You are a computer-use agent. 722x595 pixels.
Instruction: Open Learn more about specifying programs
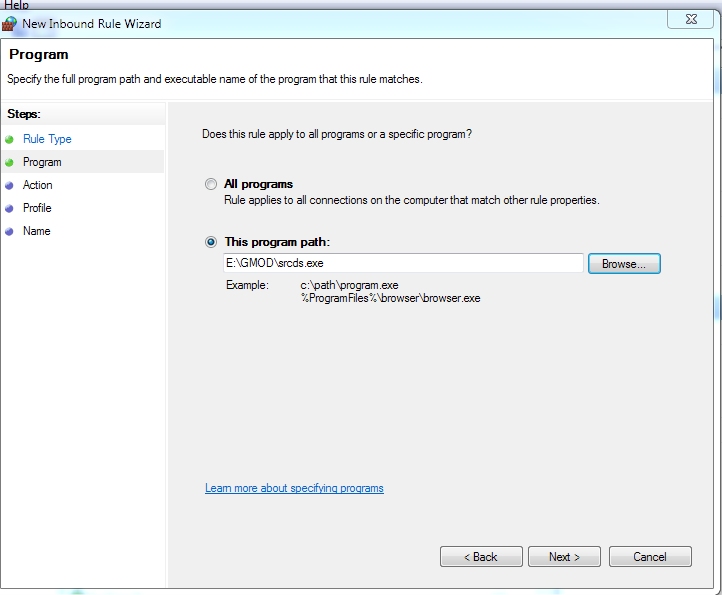(x=294, y=488)
